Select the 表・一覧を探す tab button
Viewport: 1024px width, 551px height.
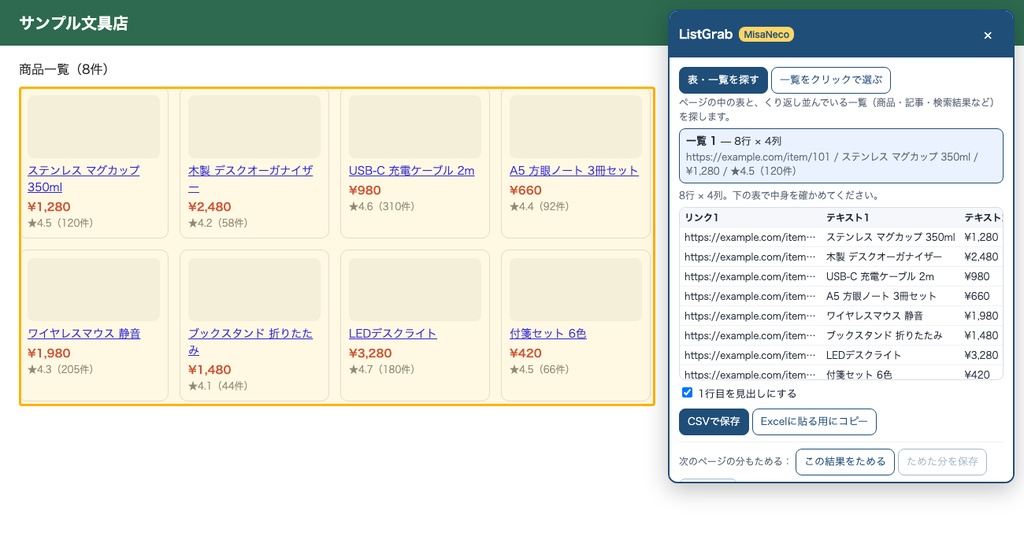pyautogui.click(x=723, y=80)
